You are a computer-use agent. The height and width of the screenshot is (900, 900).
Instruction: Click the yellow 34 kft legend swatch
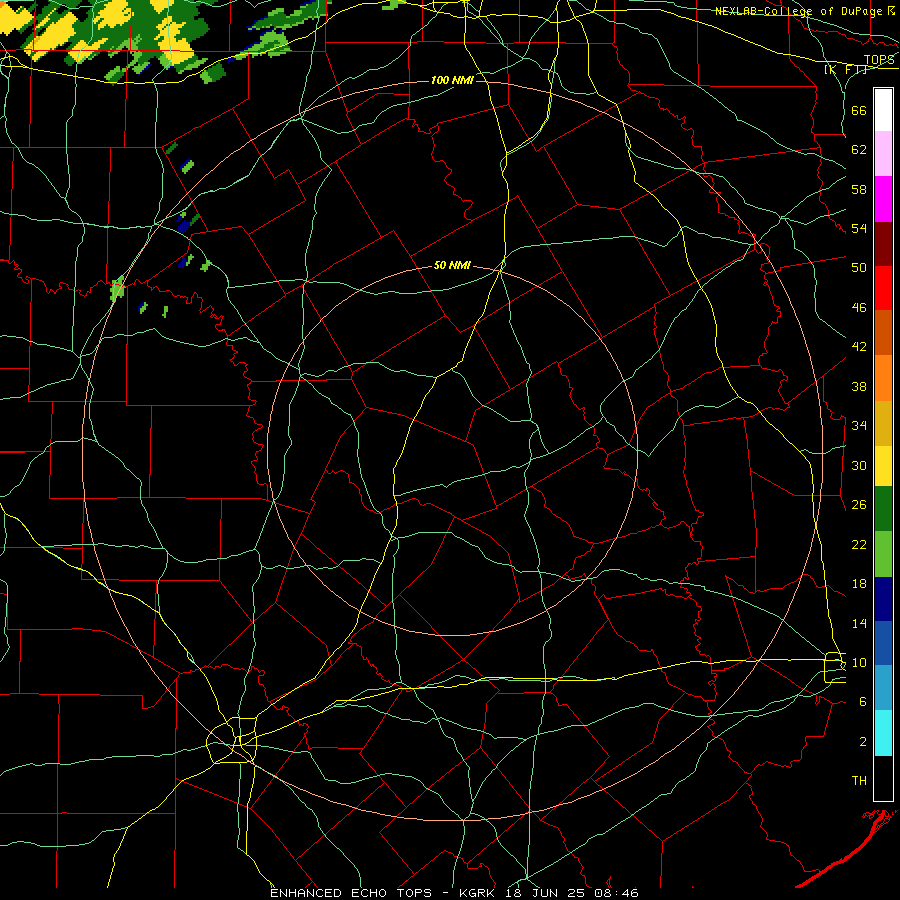coord(883,466)
